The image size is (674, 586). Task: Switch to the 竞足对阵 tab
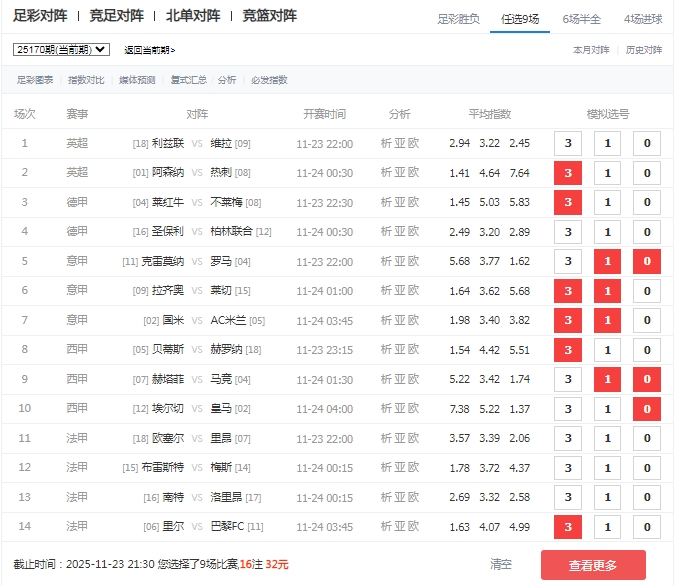tap(116, 16)
